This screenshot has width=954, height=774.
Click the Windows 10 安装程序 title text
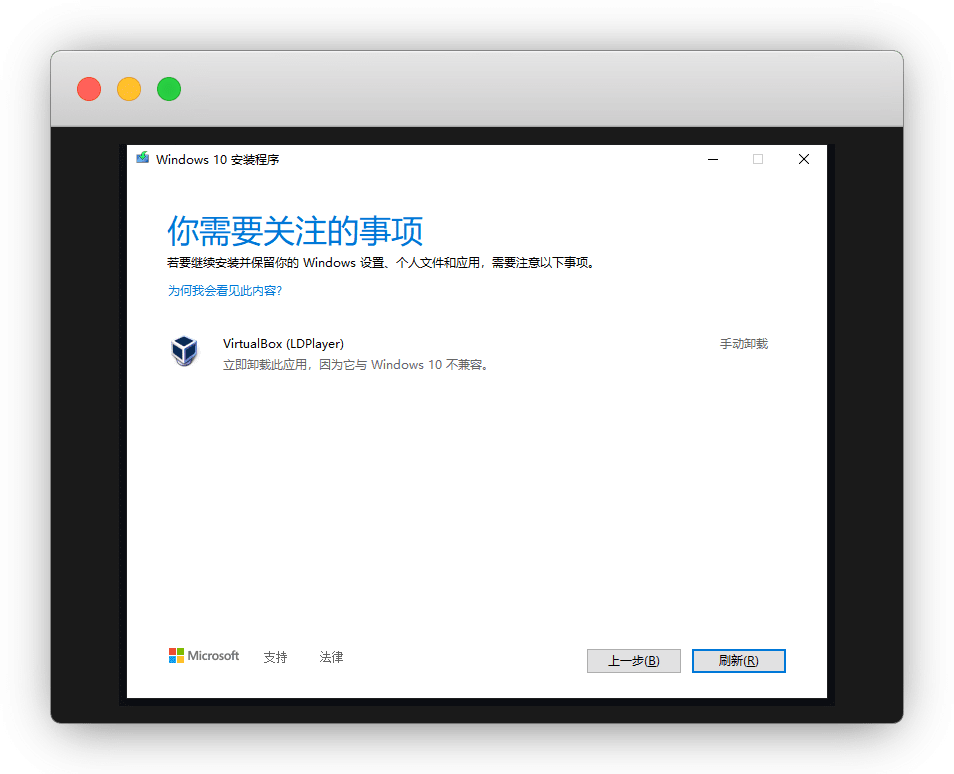pos(218,160)
